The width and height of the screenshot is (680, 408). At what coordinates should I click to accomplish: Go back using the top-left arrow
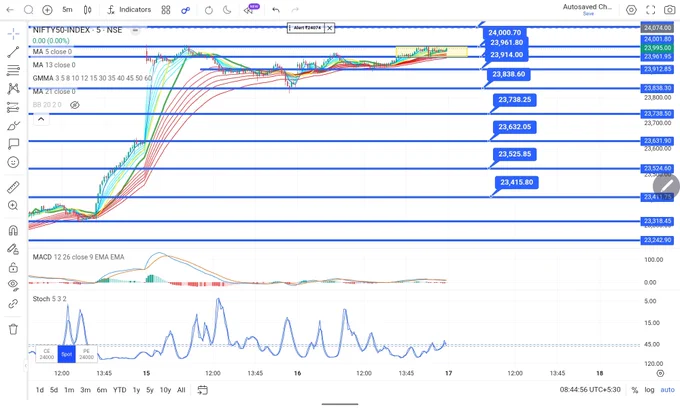click(10, 10)
